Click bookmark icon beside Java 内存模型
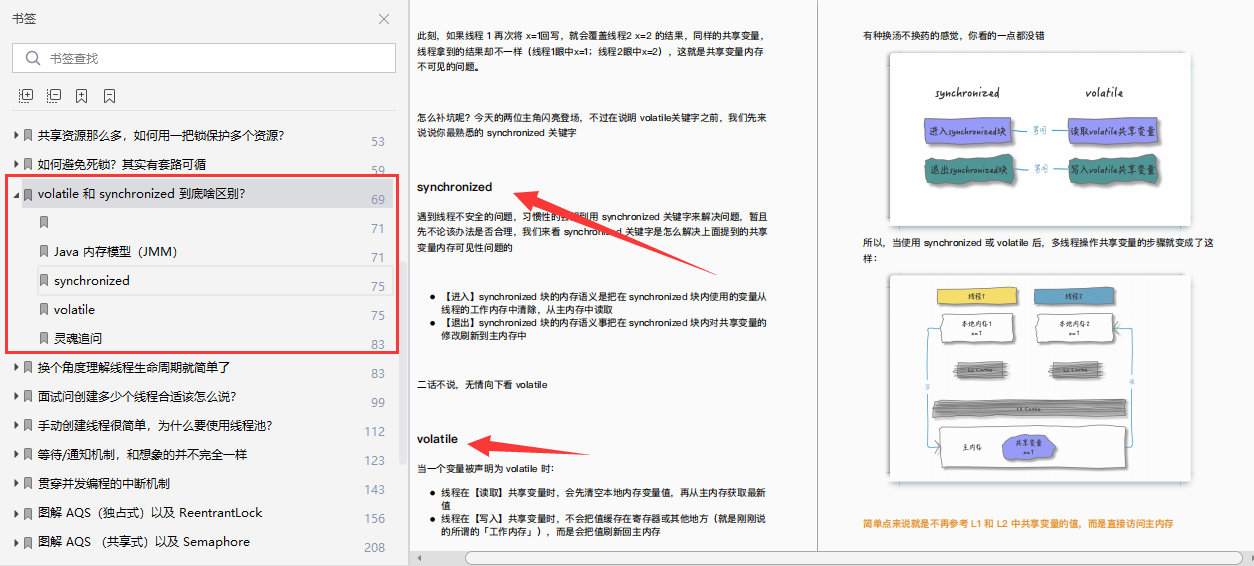The image size is (1254, 566). click(44, 252)
